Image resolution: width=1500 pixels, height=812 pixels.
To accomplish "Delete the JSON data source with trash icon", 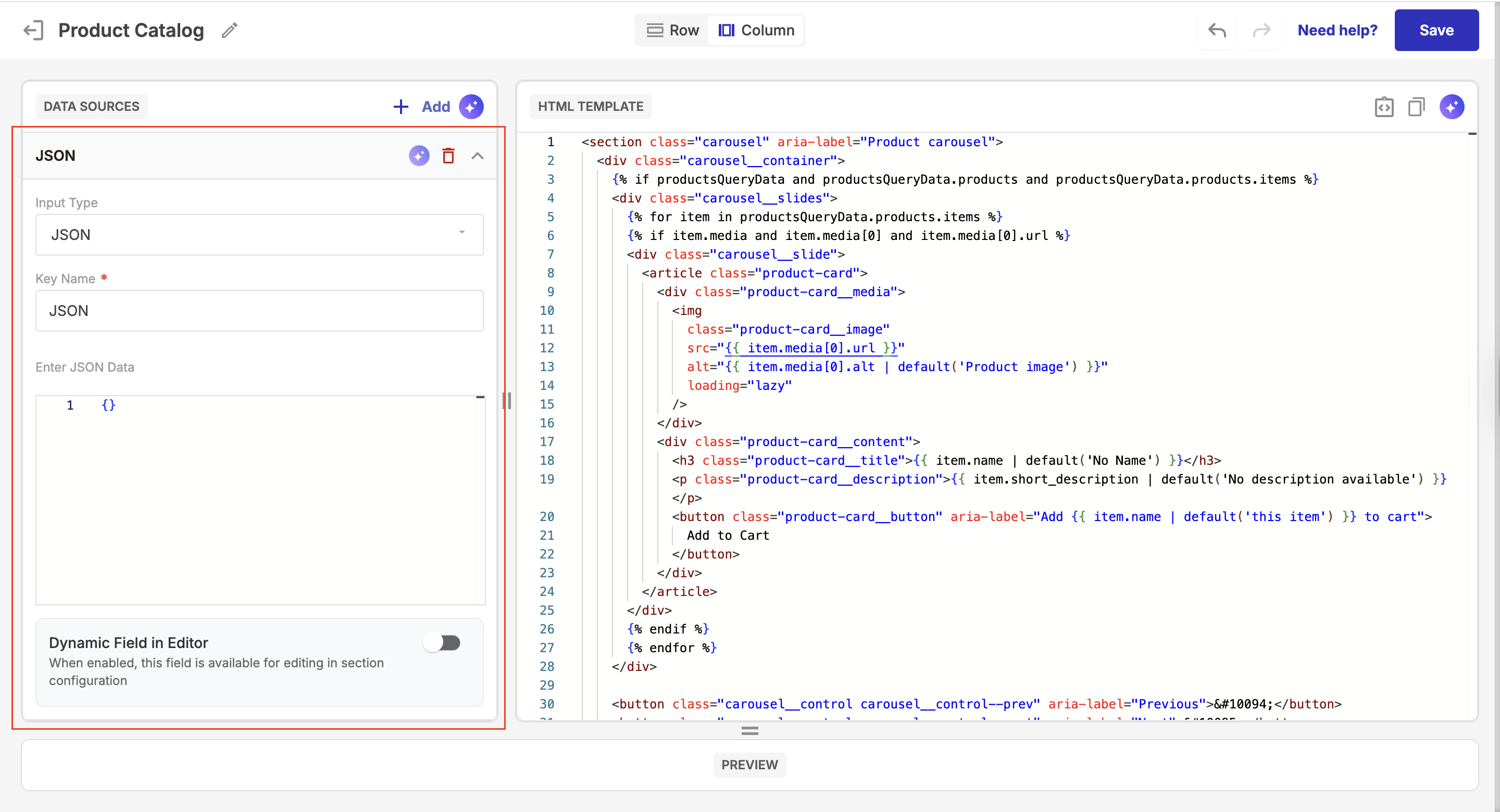I will pyautogui.click(x=448, y=156).
